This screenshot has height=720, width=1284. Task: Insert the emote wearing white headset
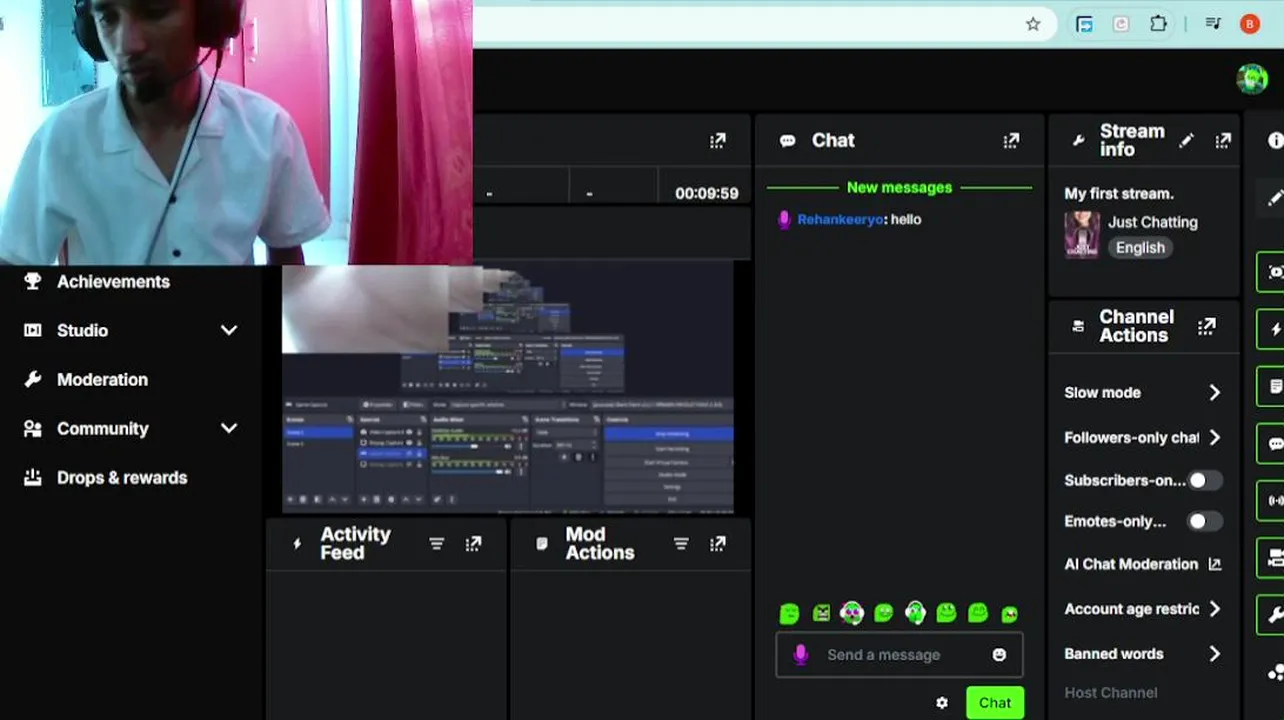click(915, 613)
